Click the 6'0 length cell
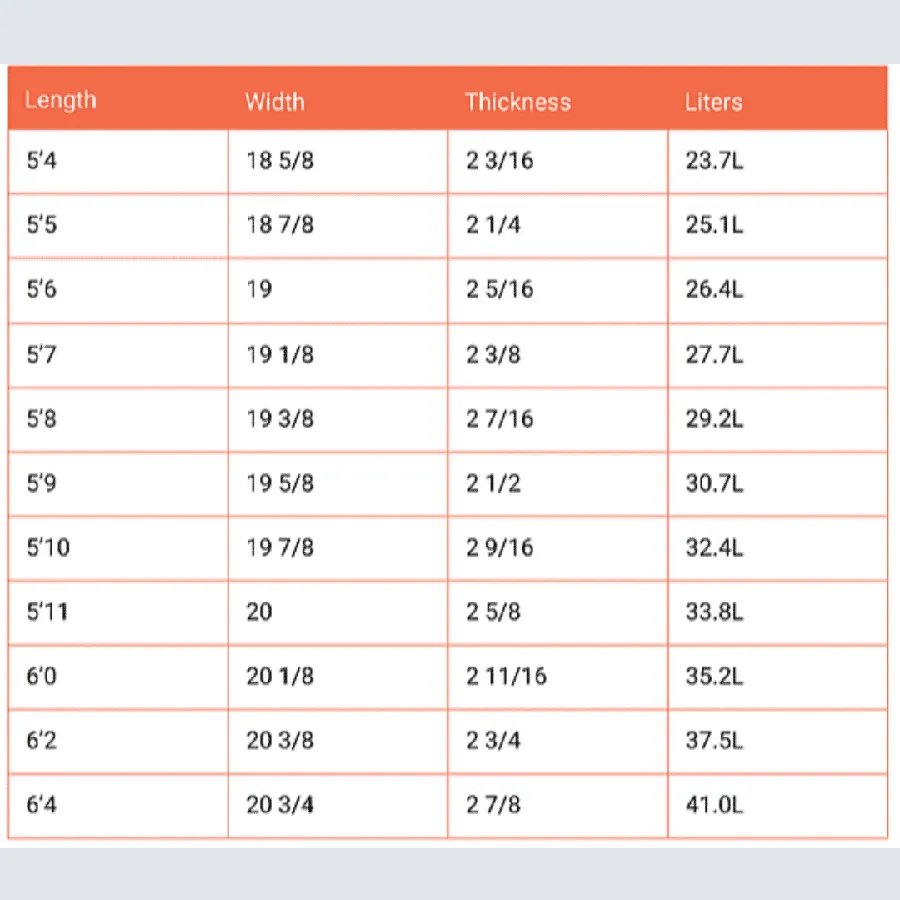The height and width of the screenshot is (900, 900). [x=118, y=677]
